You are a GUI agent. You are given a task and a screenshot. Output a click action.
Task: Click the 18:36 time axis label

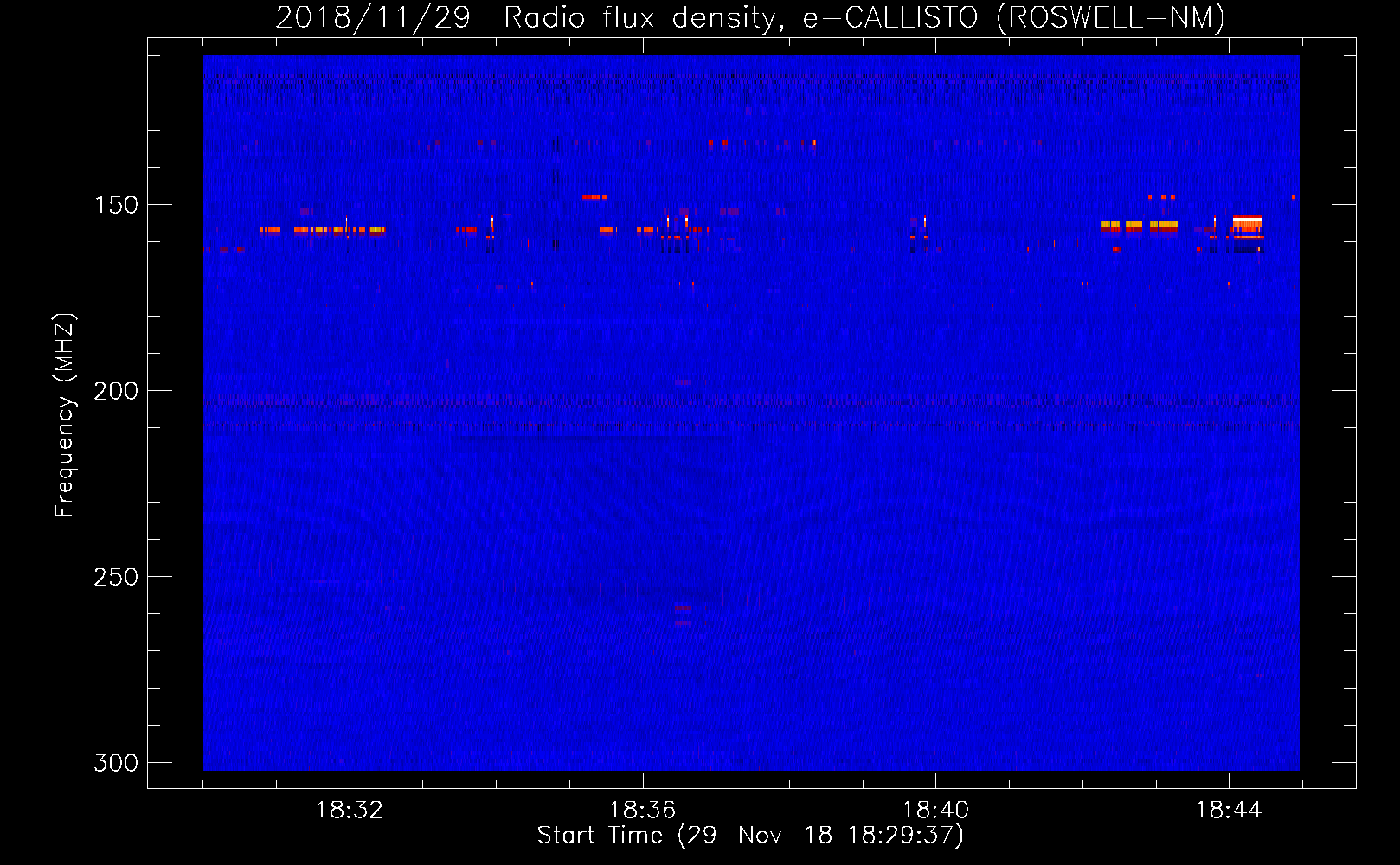coord(643,811)
